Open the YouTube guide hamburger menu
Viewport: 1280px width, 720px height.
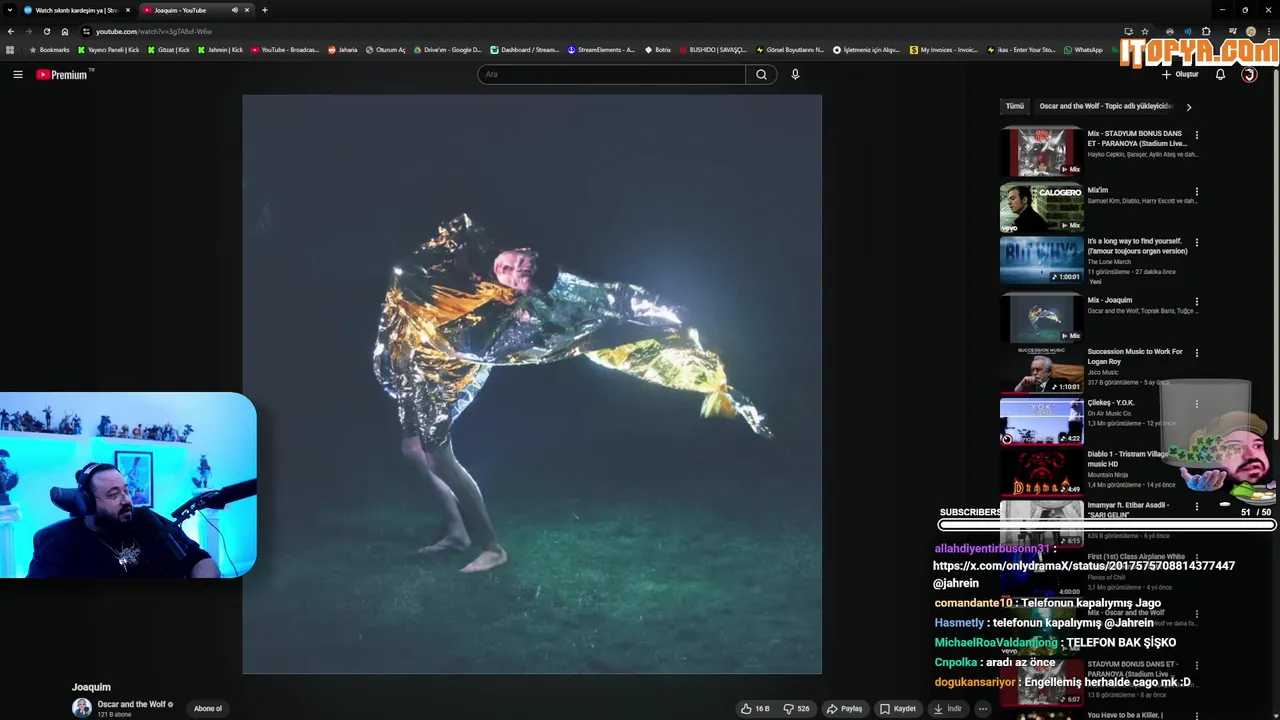(x=17, y=74)
